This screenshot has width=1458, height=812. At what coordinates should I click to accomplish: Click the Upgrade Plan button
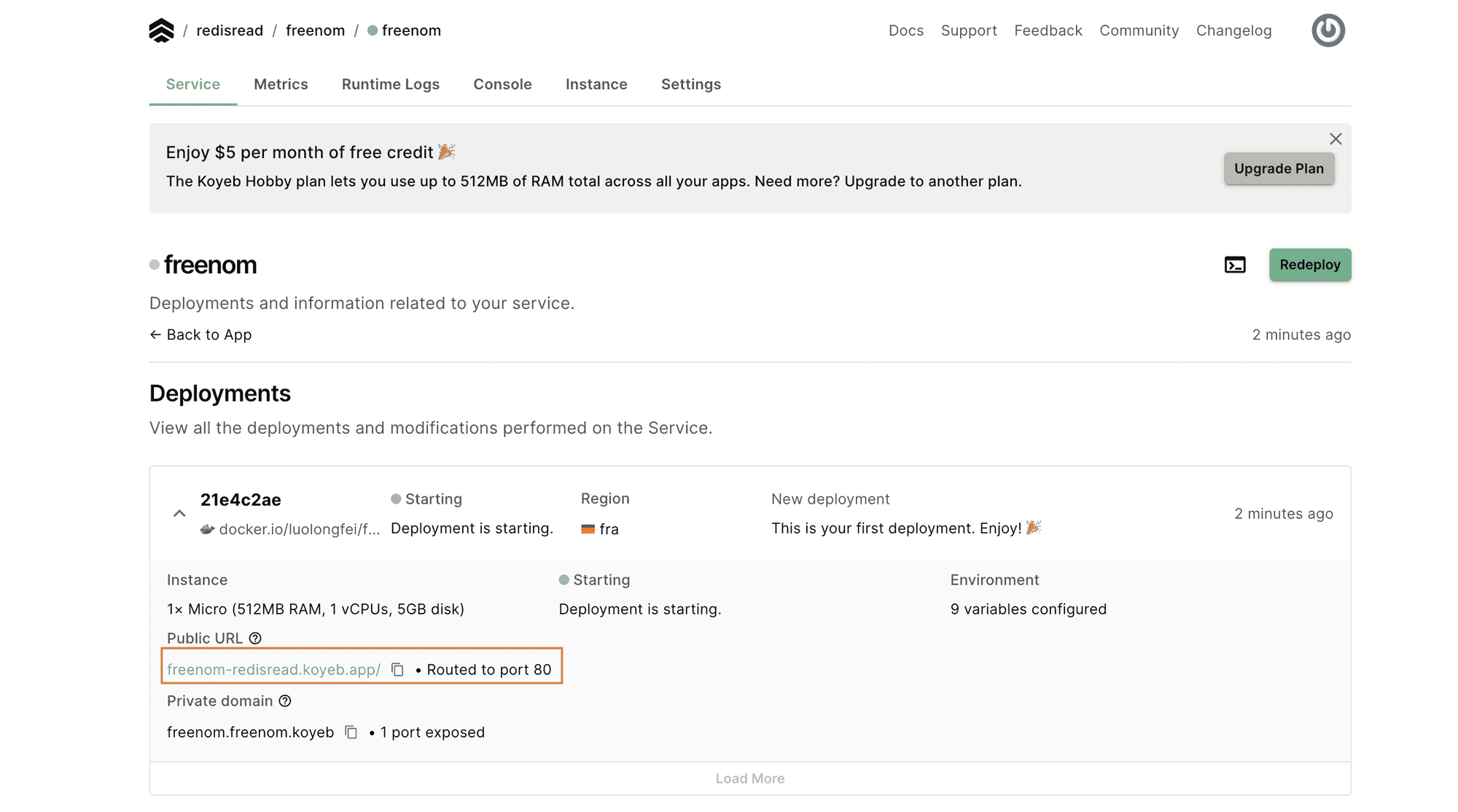pyautogui.click(x=1279, y=168)
